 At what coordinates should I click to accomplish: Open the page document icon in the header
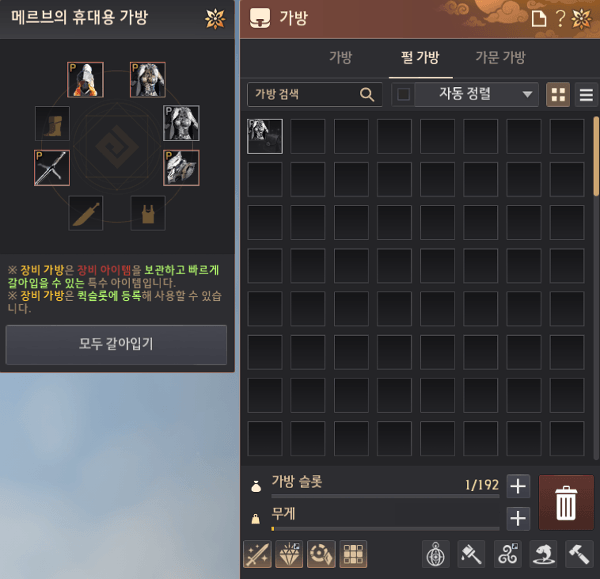(x=539, y=18)
